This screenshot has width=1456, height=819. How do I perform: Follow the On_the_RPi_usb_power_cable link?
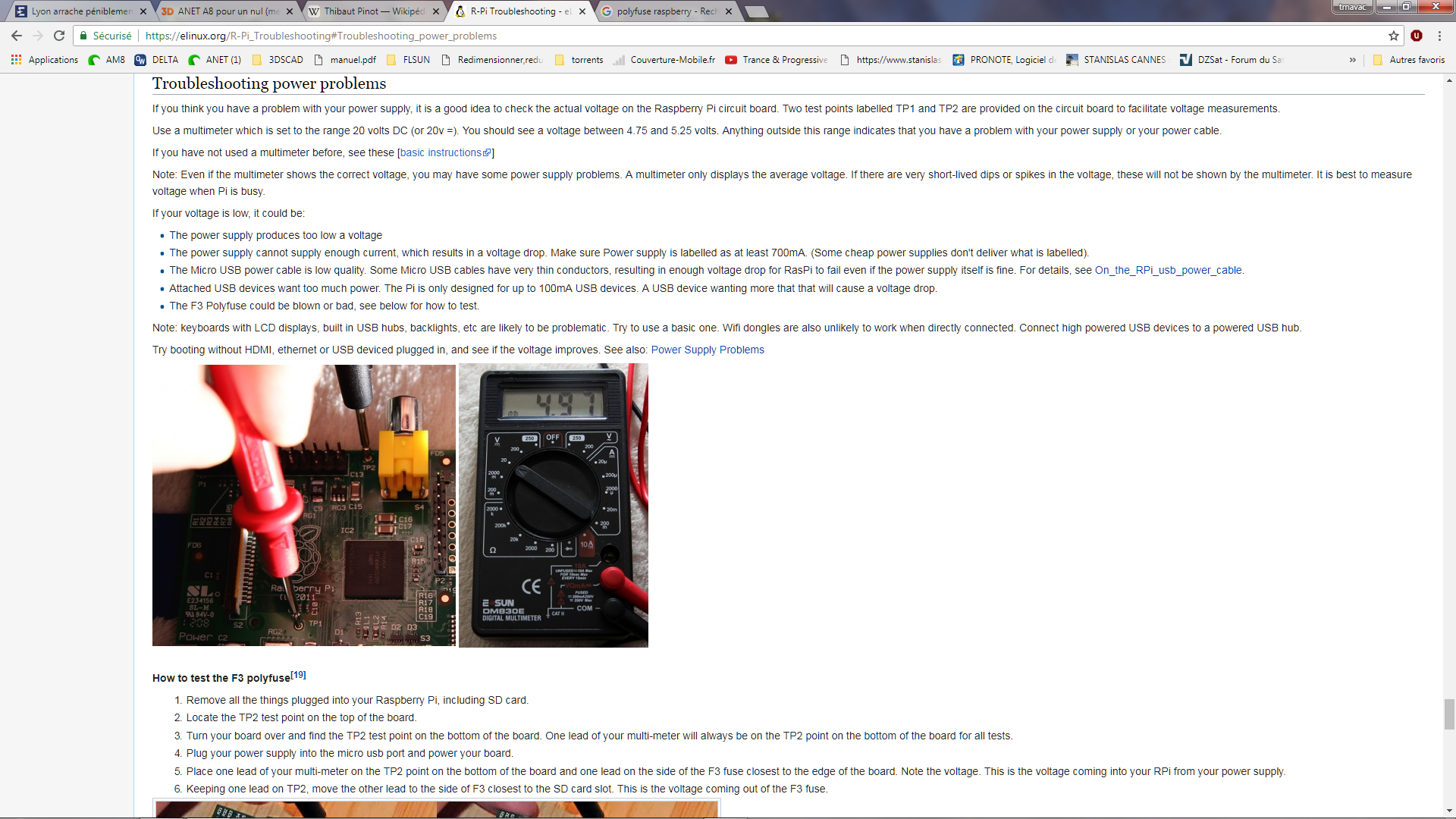click(x=1168, y=270)
